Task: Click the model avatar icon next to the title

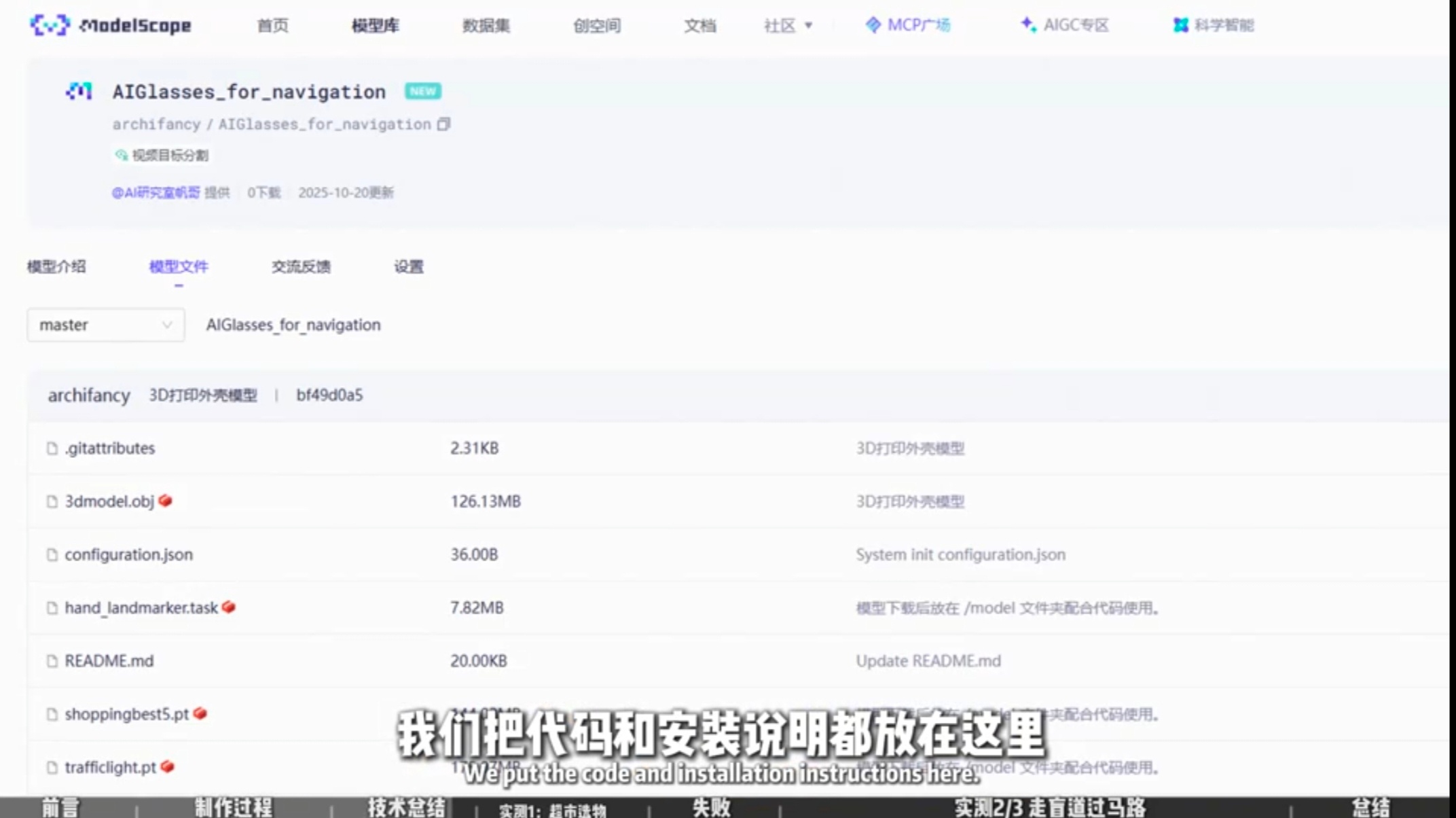Action: coord(79,91)
